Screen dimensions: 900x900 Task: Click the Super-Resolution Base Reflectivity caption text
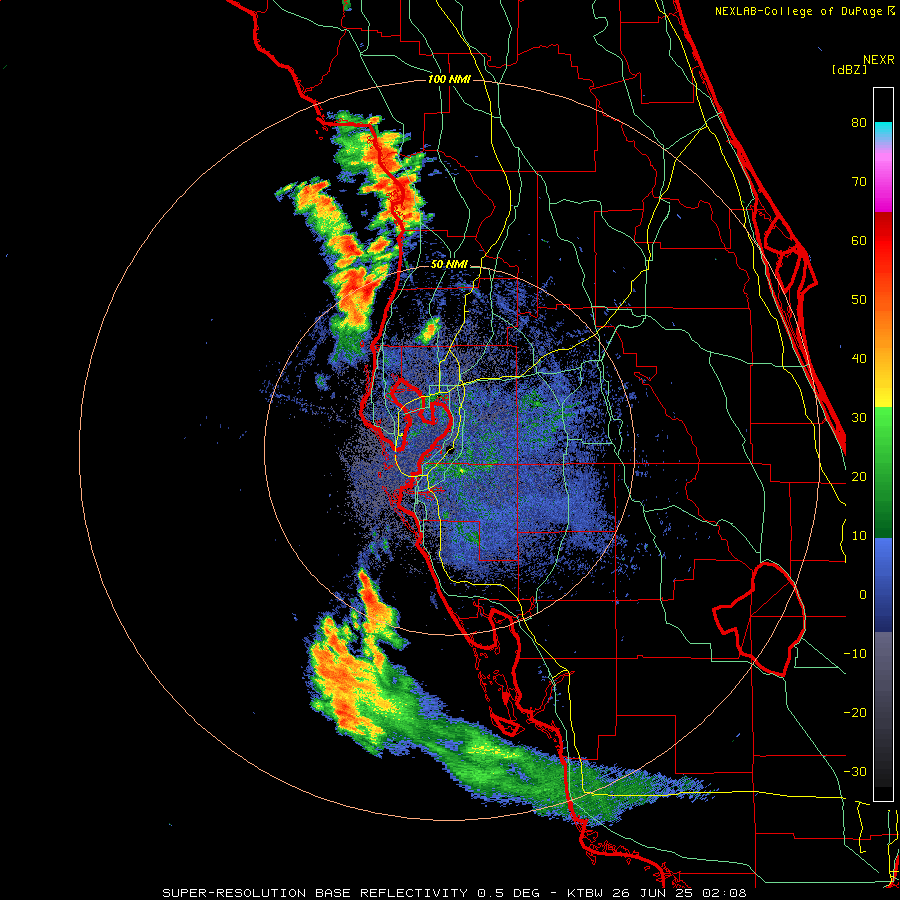coord(454,893)
